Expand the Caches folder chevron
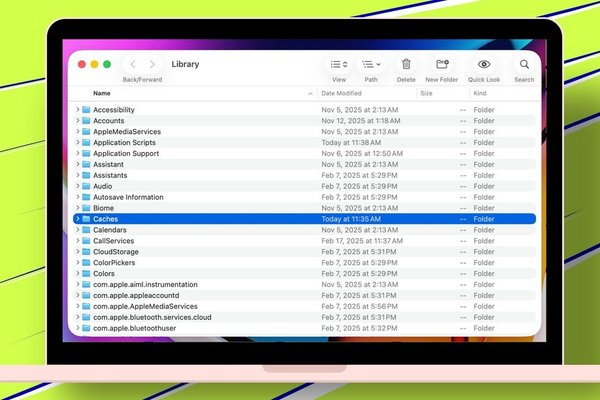 (x=78, y=219)
